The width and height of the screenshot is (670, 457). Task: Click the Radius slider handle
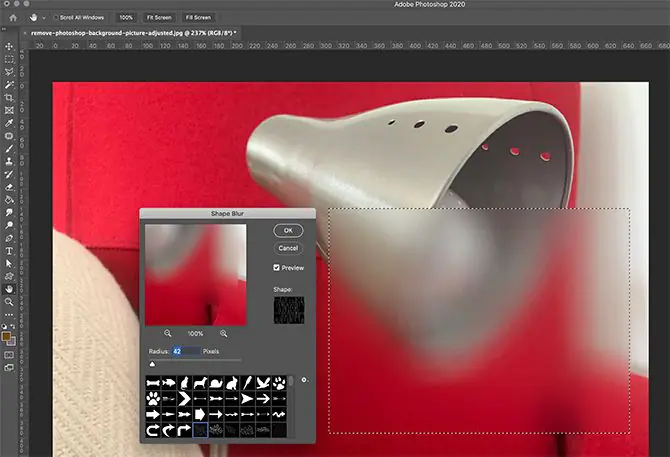(152, 365)
